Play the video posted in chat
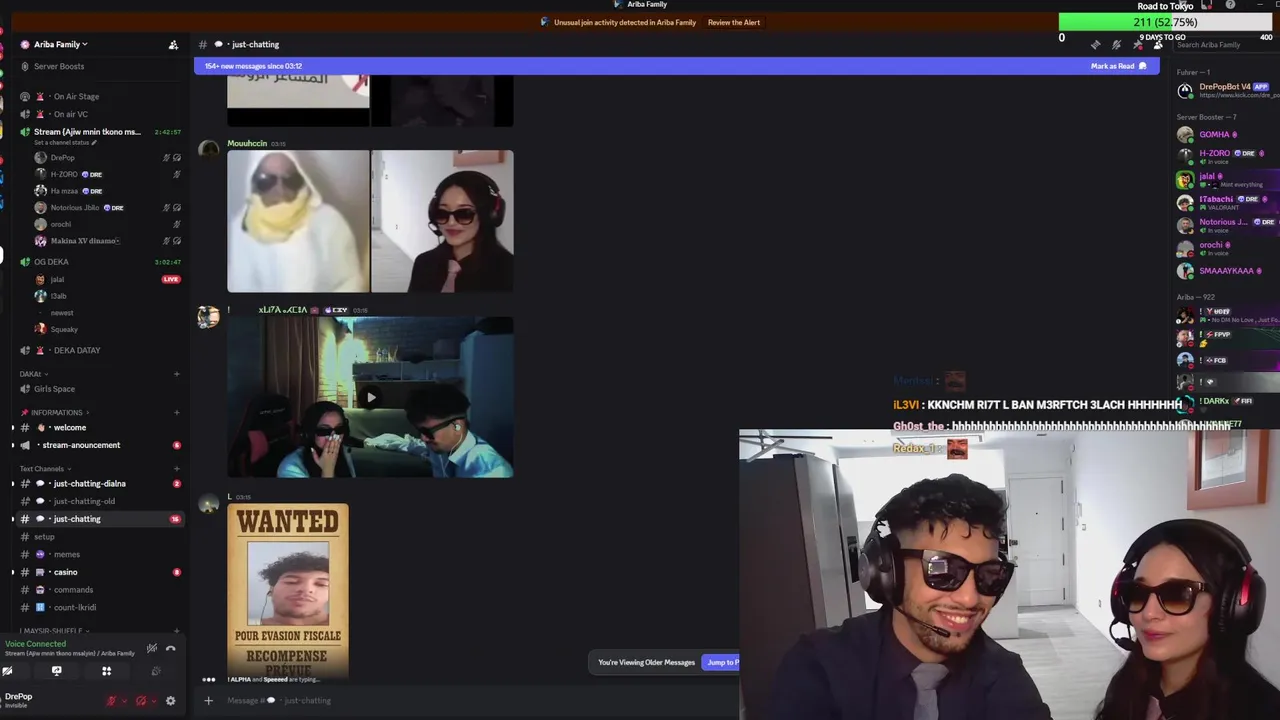Image resolution: width=1280 pixels, height=720 pixels. (371, 397)
